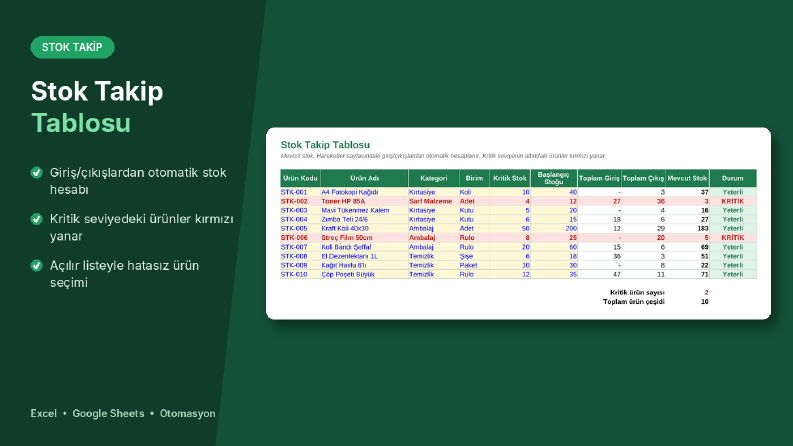This screenshot has width=793, height=446.
Task: Click the checkmark icon beside 'Kritik seviyedeki ürünler'
Action: 36,219
